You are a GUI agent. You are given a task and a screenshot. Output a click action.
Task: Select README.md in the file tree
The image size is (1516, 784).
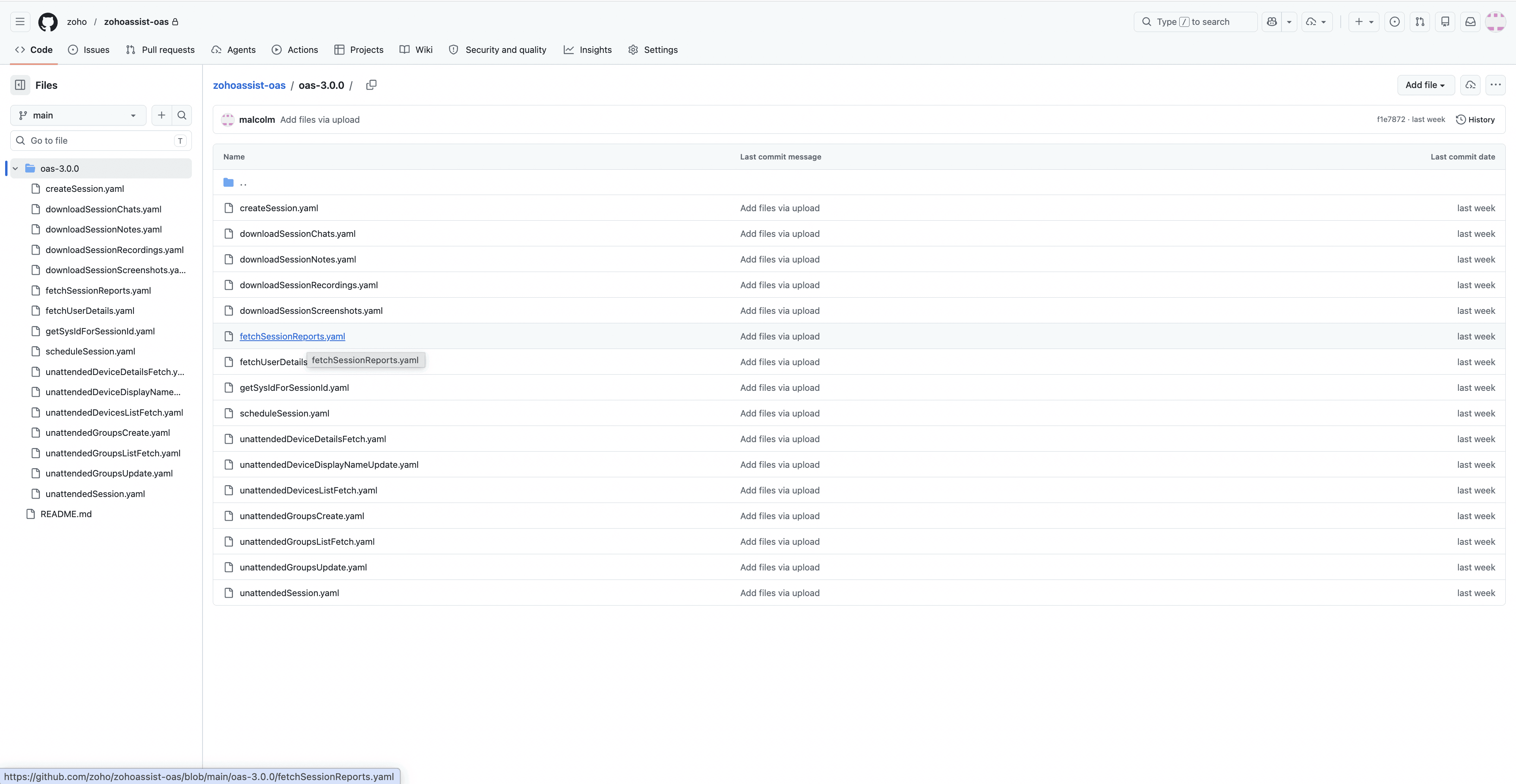tap(66, 514)
